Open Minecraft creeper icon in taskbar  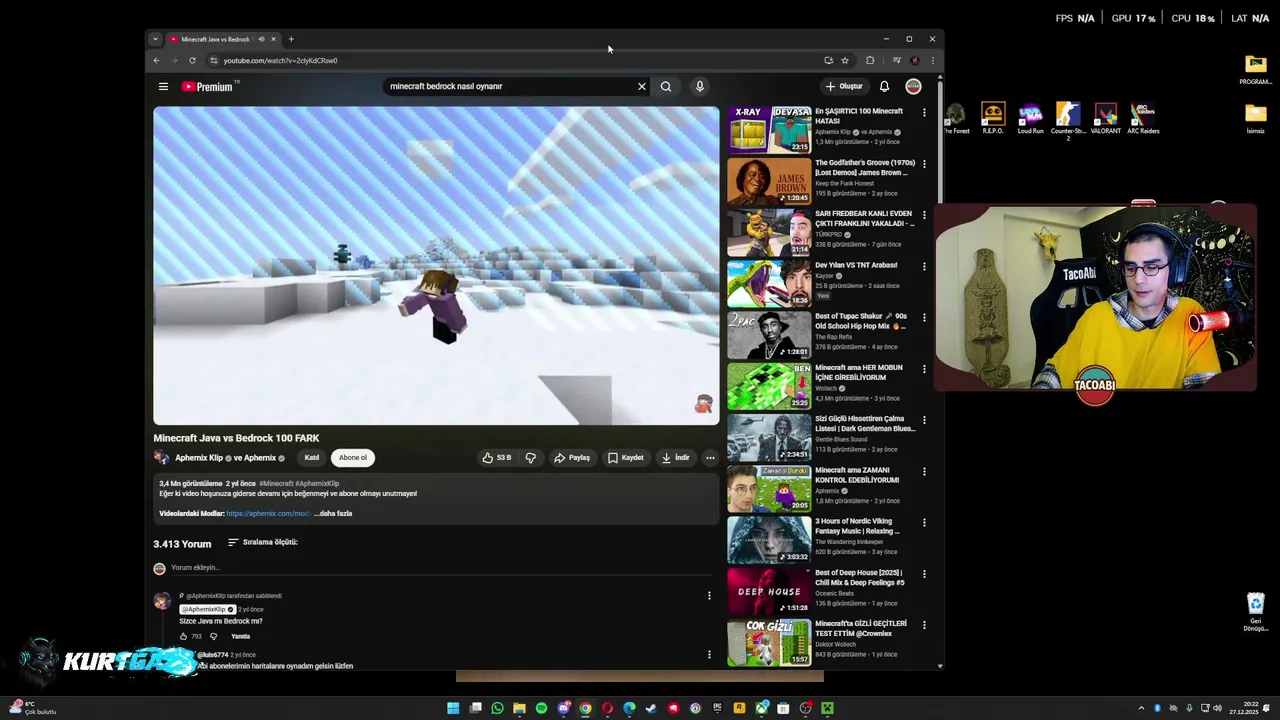(x=827, y=708)
